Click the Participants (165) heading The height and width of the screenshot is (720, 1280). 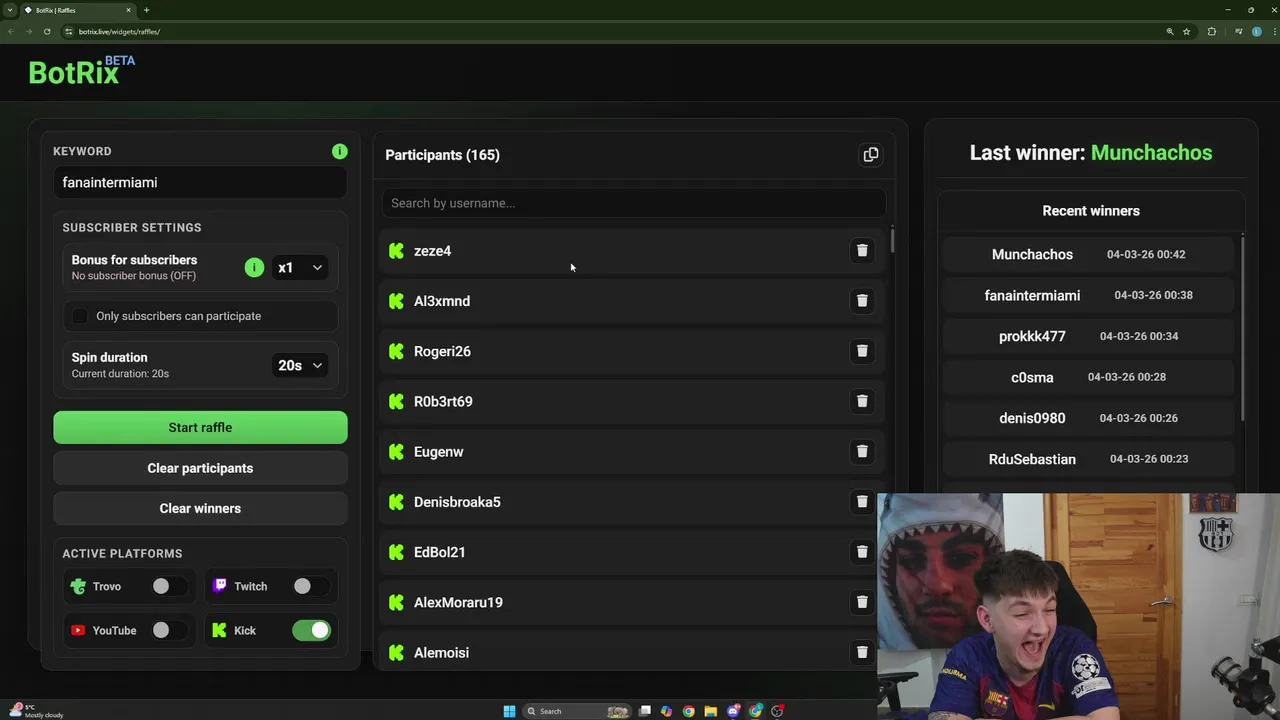[x=442, y=155]
